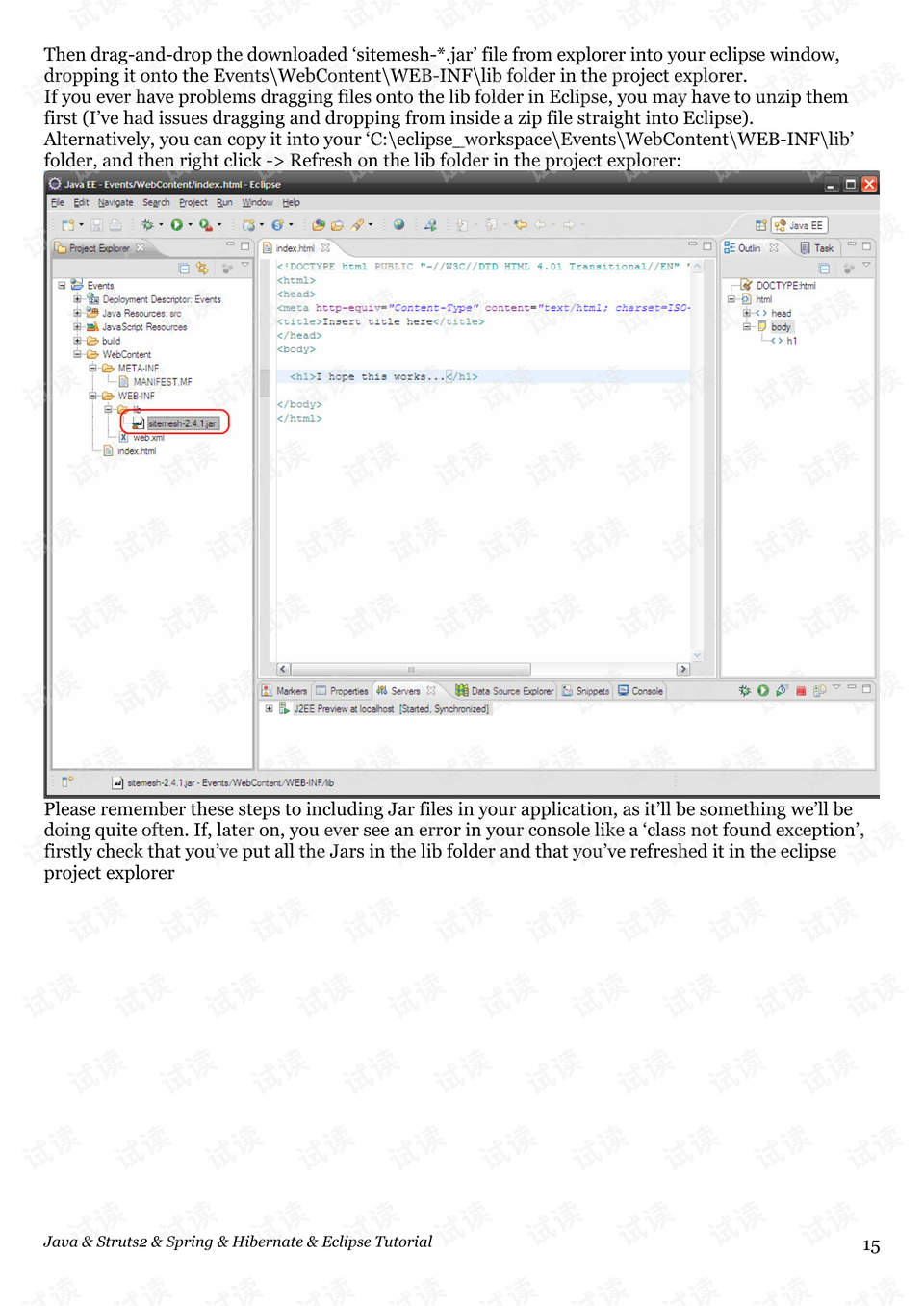Open the Debug icon dropdown arrow

click(x=161, y=225)
